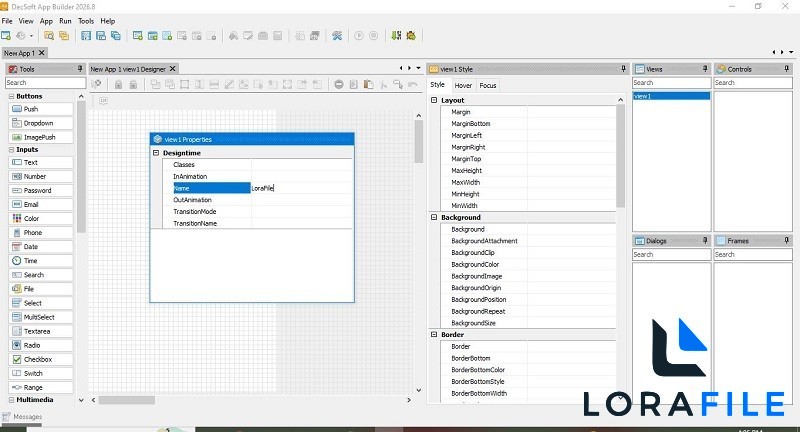800x432 pixels.
Task: Select the Push button tool
Action: tap(41, 109)
